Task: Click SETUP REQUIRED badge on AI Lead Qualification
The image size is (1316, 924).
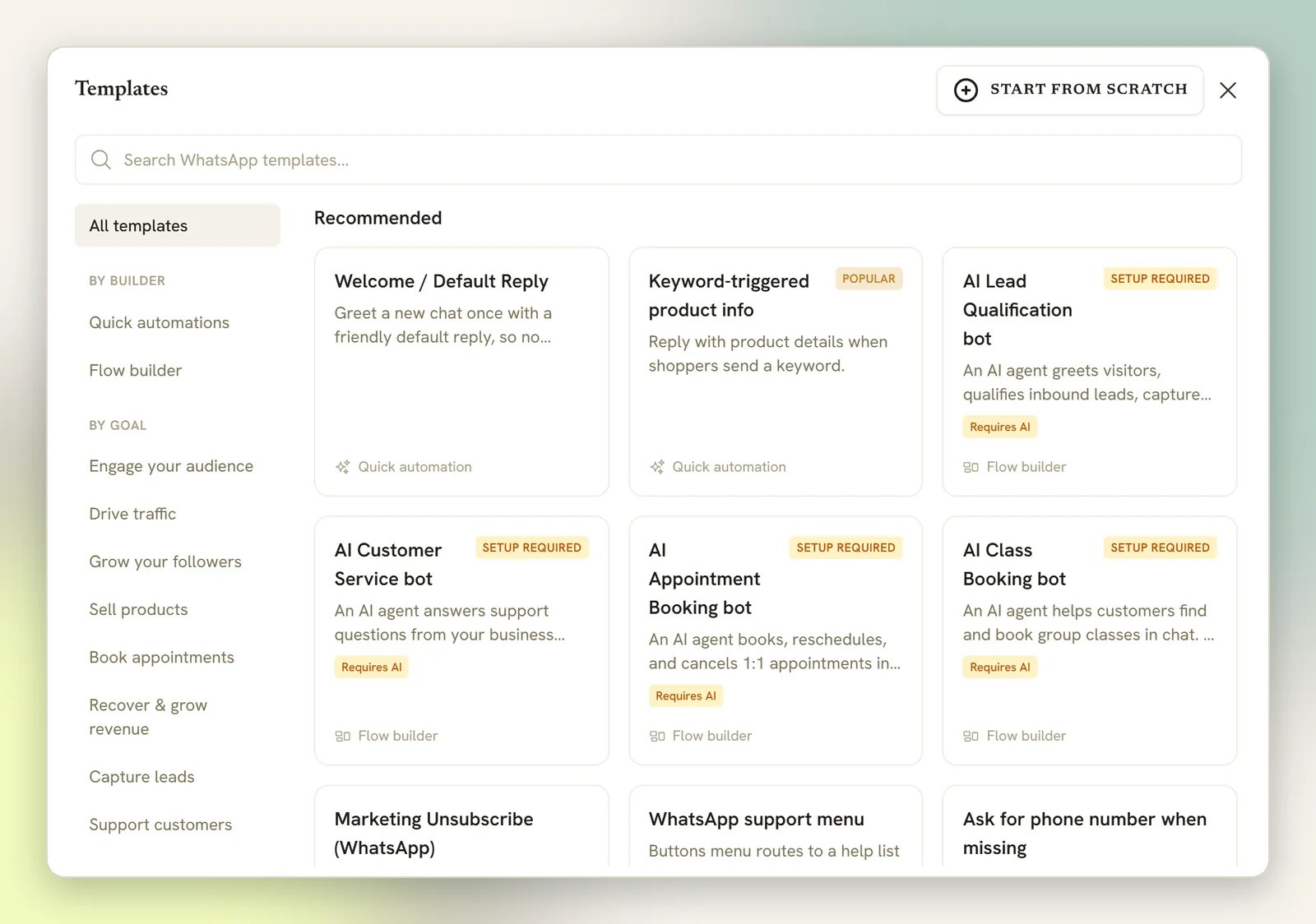Action: [x=1160, y=279]
